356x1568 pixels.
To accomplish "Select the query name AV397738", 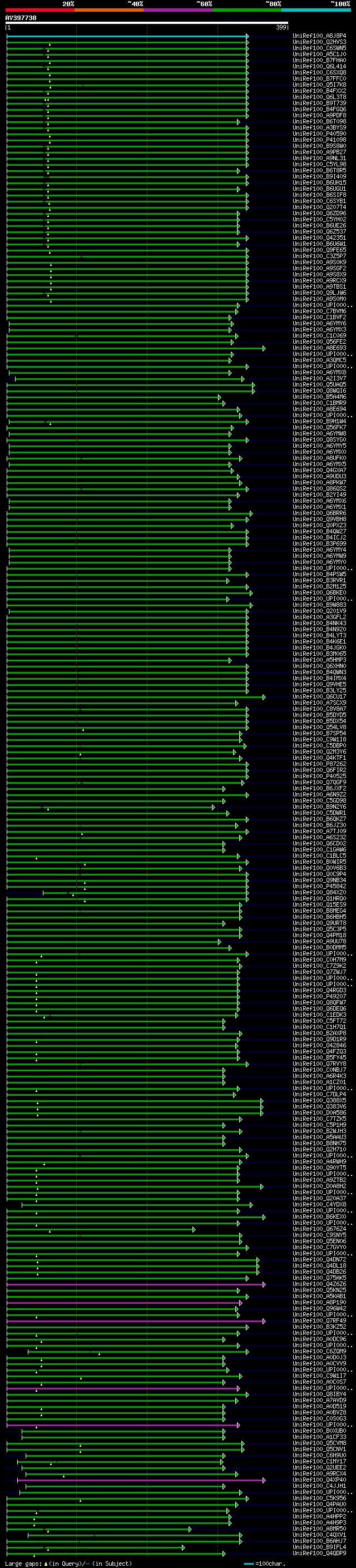I will click(21, 18).
